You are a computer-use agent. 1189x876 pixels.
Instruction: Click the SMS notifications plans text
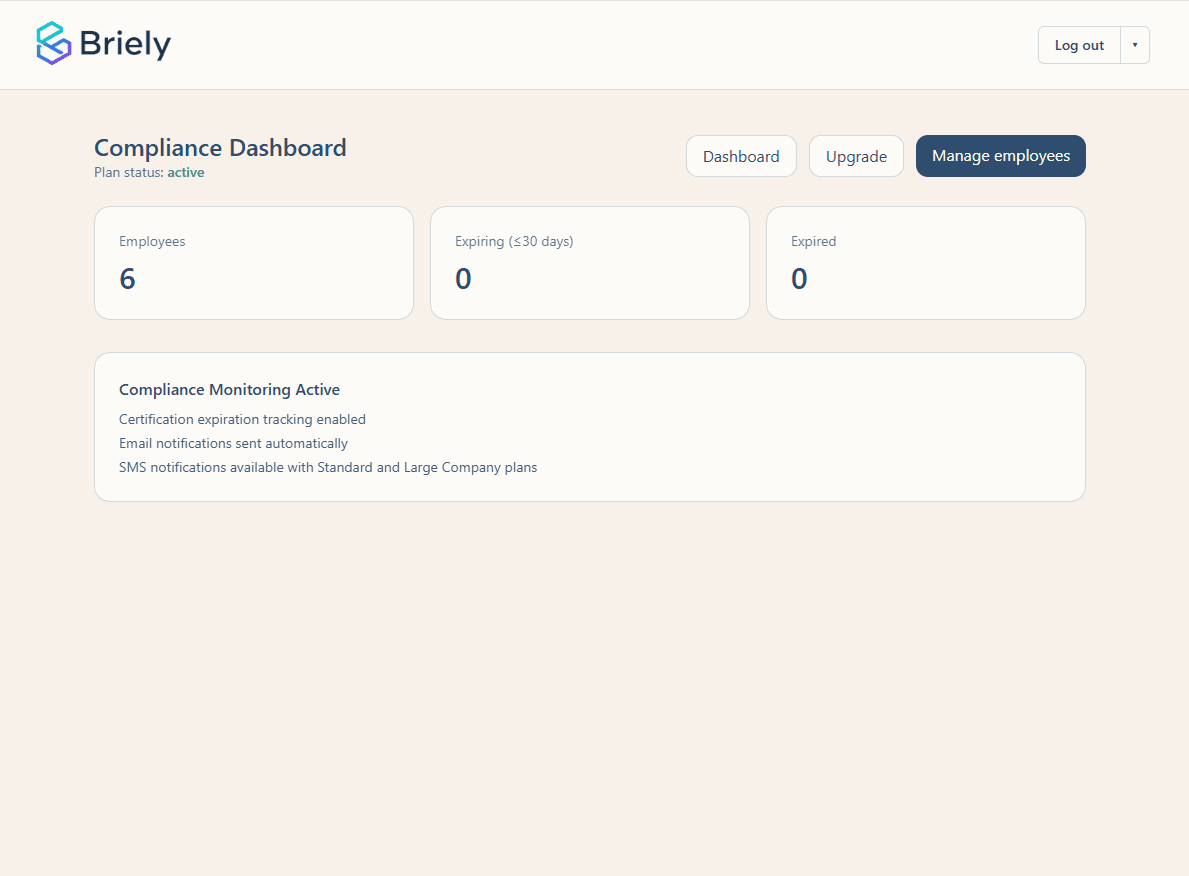pos(328,467)
